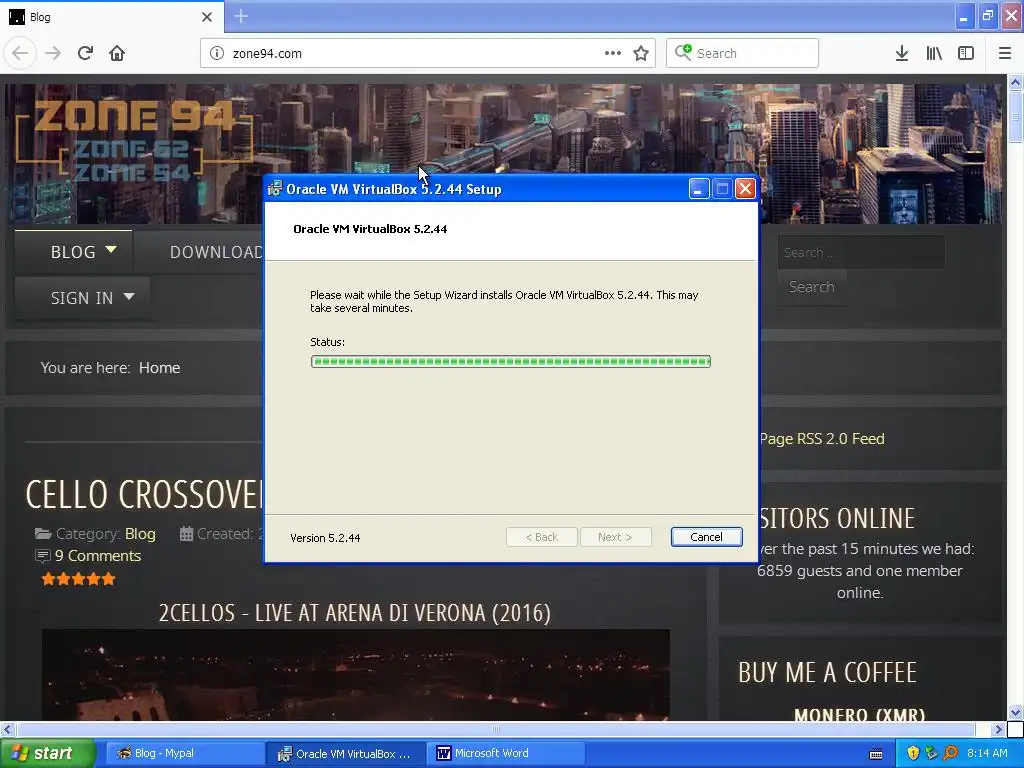Image resolution: width=1024 pixels, height=768 pixels.
Task: Click the Home breadcrumb link
Action: [159, 368]
